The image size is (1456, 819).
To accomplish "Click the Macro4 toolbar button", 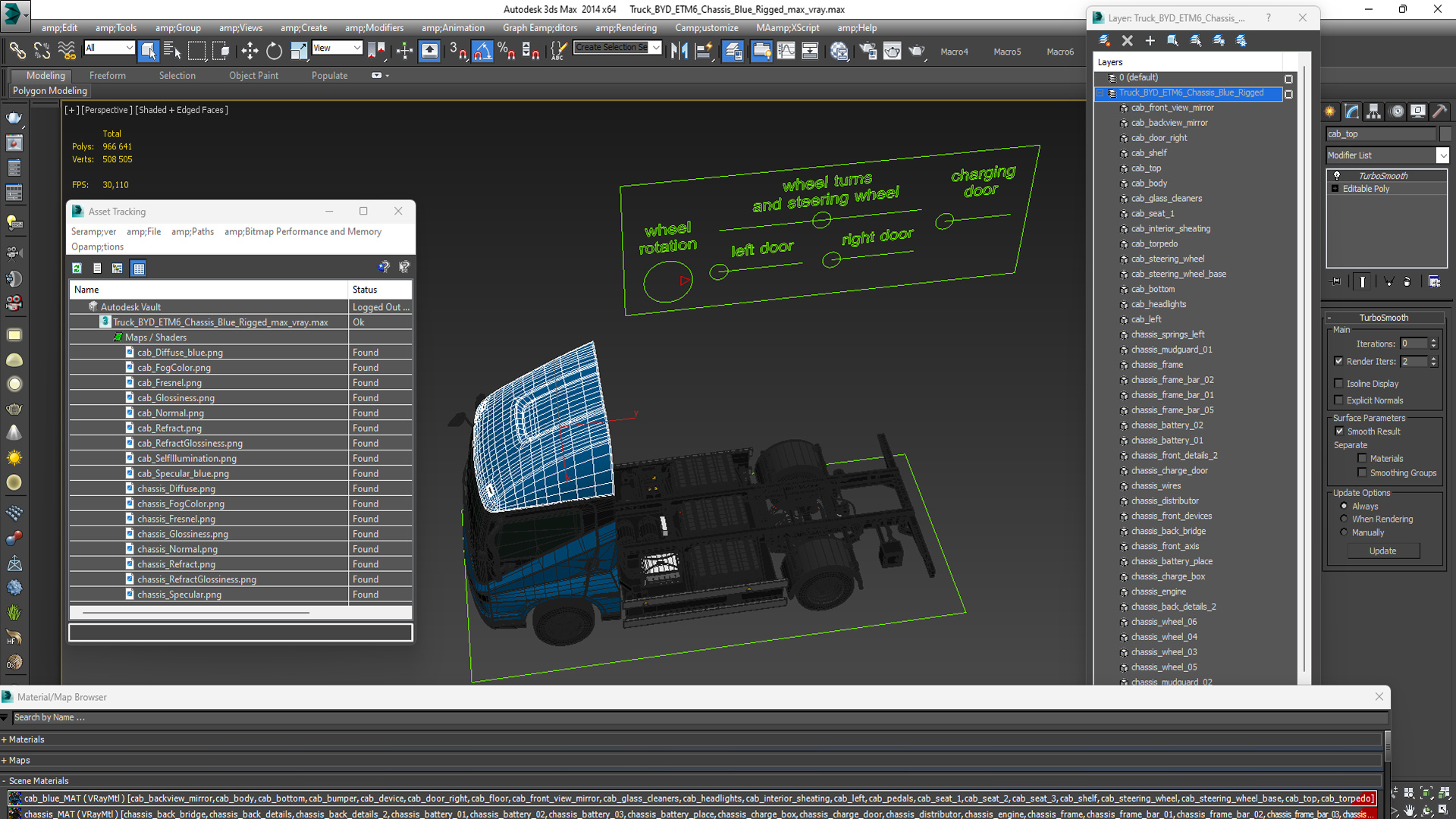I will tap(954, 52).
